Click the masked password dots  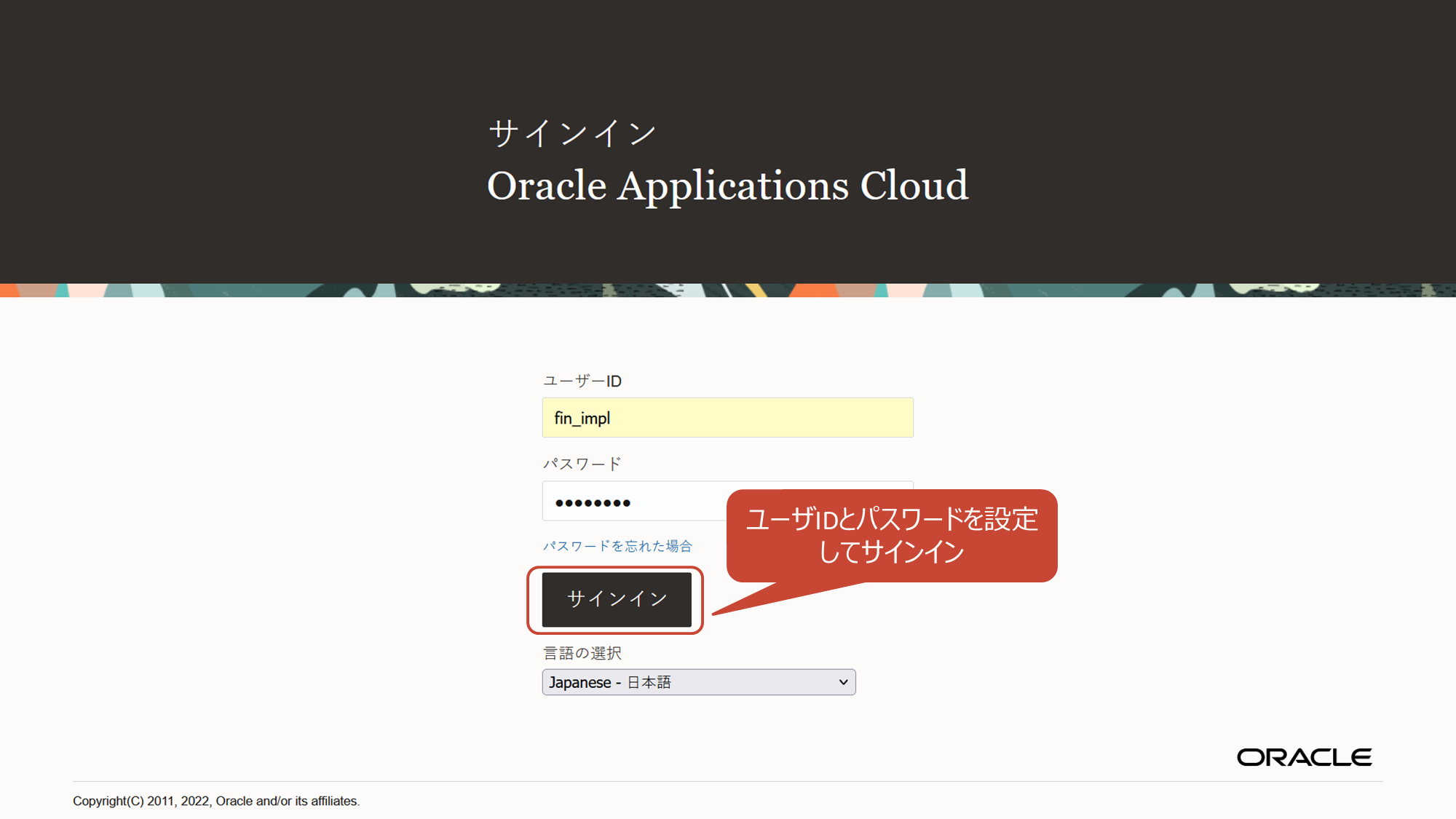[x=593, y=502]
